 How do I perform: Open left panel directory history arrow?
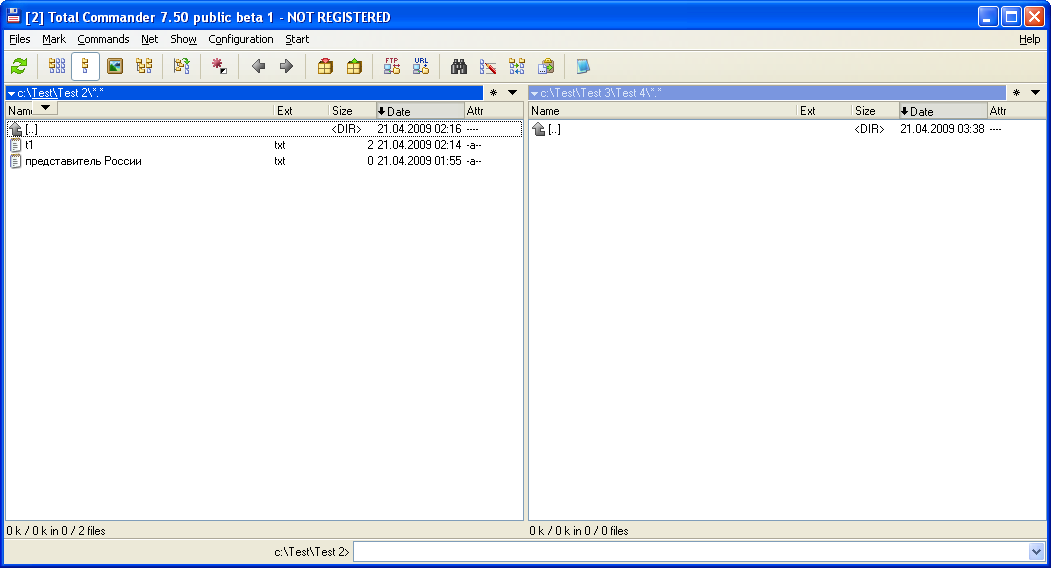coord(513,93)
